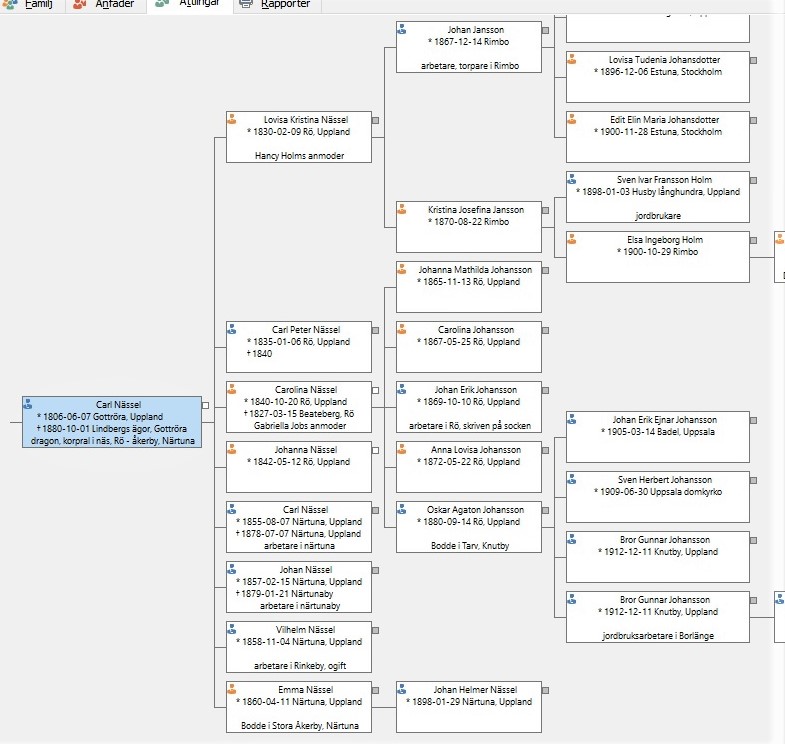Click the male icon on Johan Jansson's box
Image resolution: width=785 pixels, height=744 pixels.
(402, 30)
